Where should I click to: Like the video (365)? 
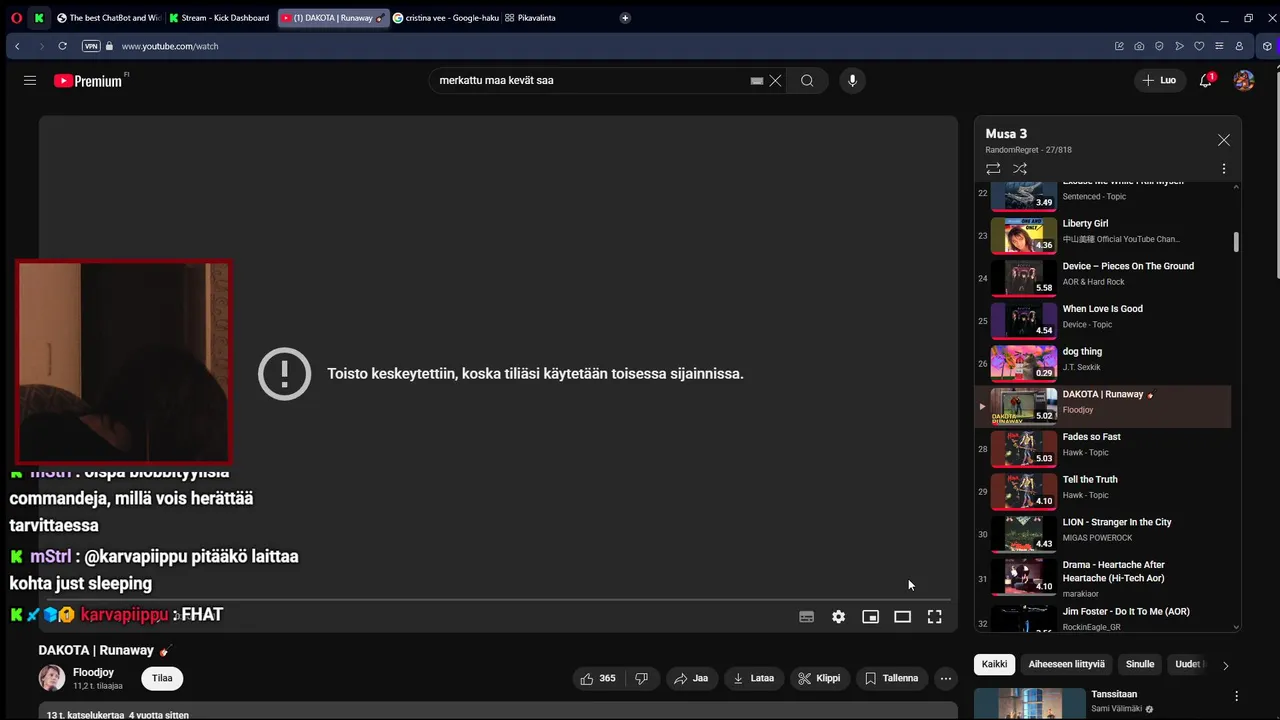(x=598, y=678)
